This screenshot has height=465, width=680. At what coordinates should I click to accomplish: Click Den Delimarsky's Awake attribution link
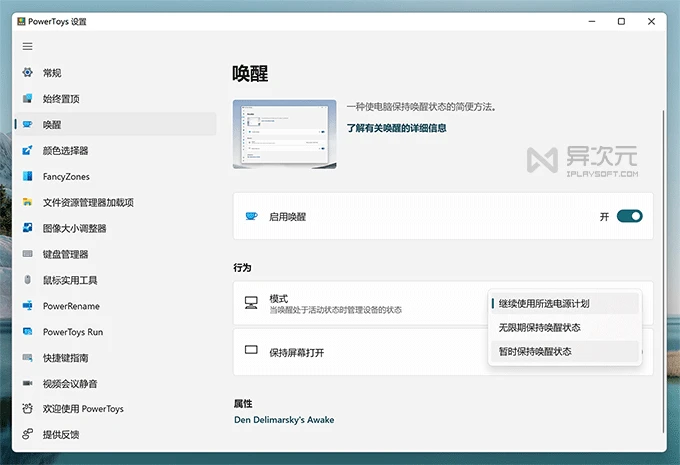[x=283, y=420]
